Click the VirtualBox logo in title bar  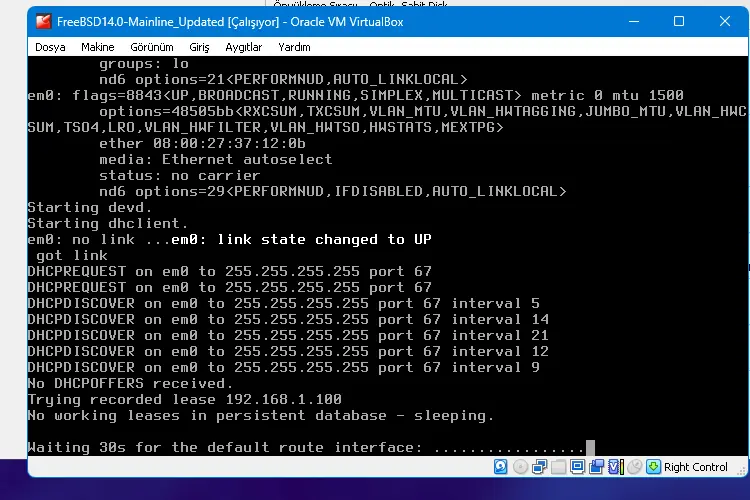pyautogui.click(x=44, y=22)
